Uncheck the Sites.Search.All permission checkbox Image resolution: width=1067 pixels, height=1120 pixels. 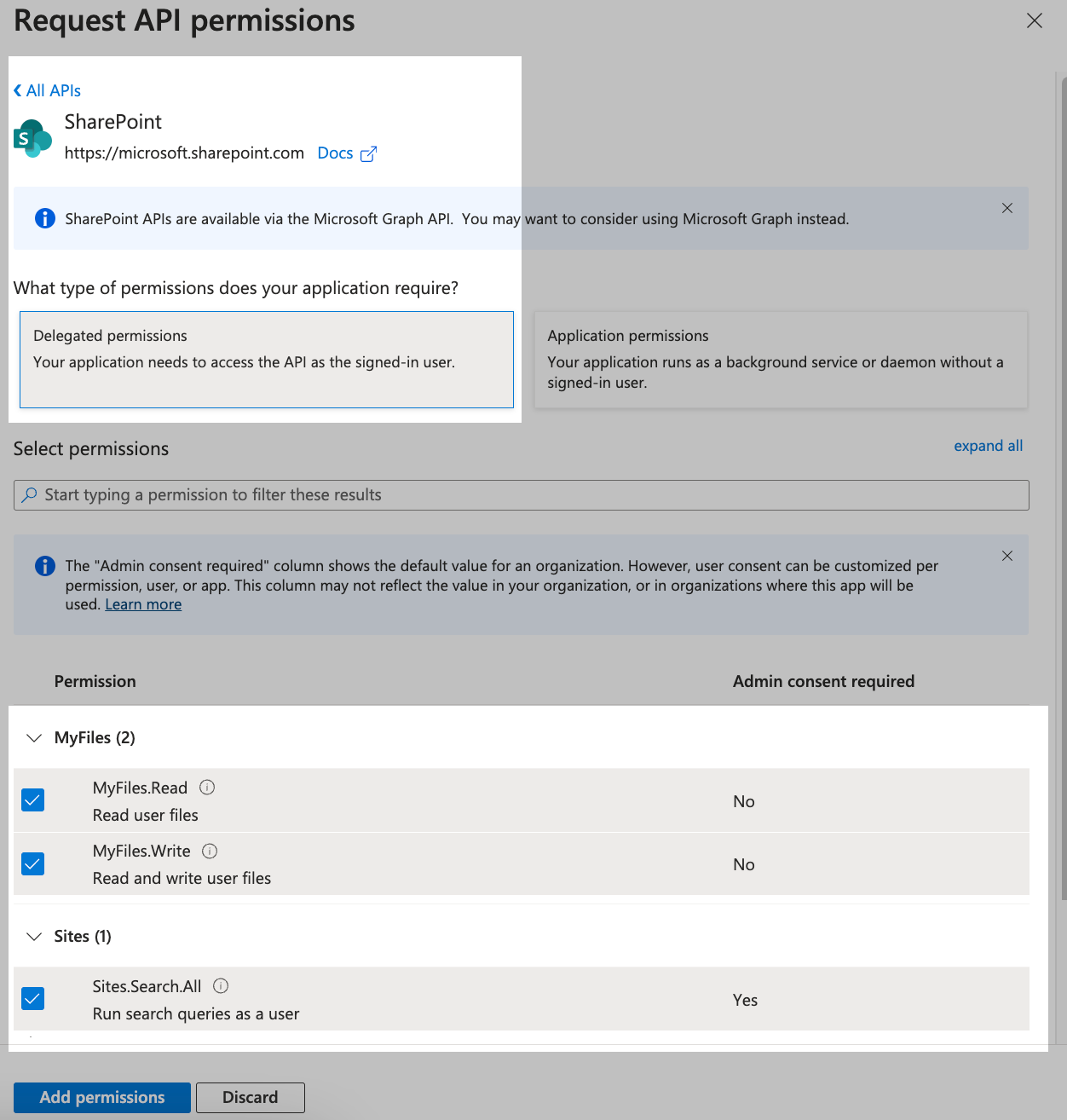(x=32, y=999)
